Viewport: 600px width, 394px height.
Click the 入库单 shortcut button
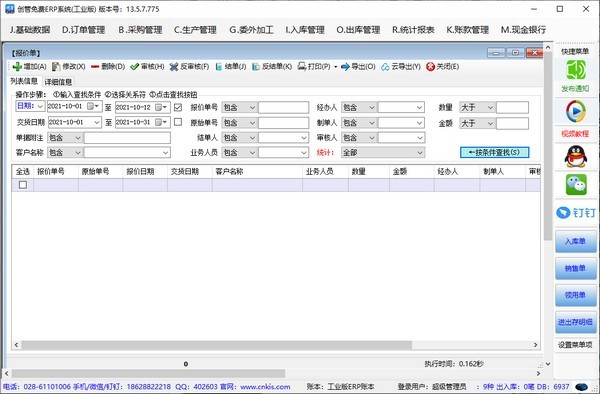(x=576, y=241)
